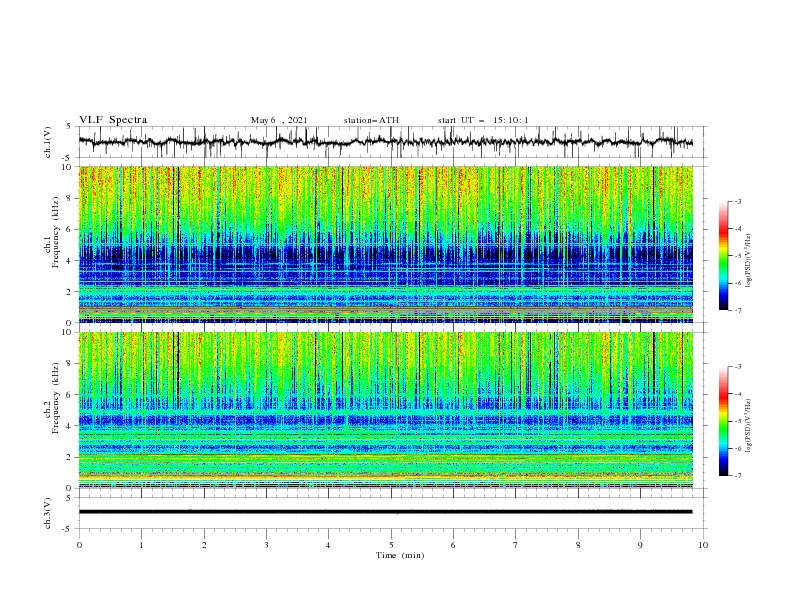Click the ch.1 frequency tick label "4"
The height and width of the screenshot is (612, 792).
coord(69,261)
